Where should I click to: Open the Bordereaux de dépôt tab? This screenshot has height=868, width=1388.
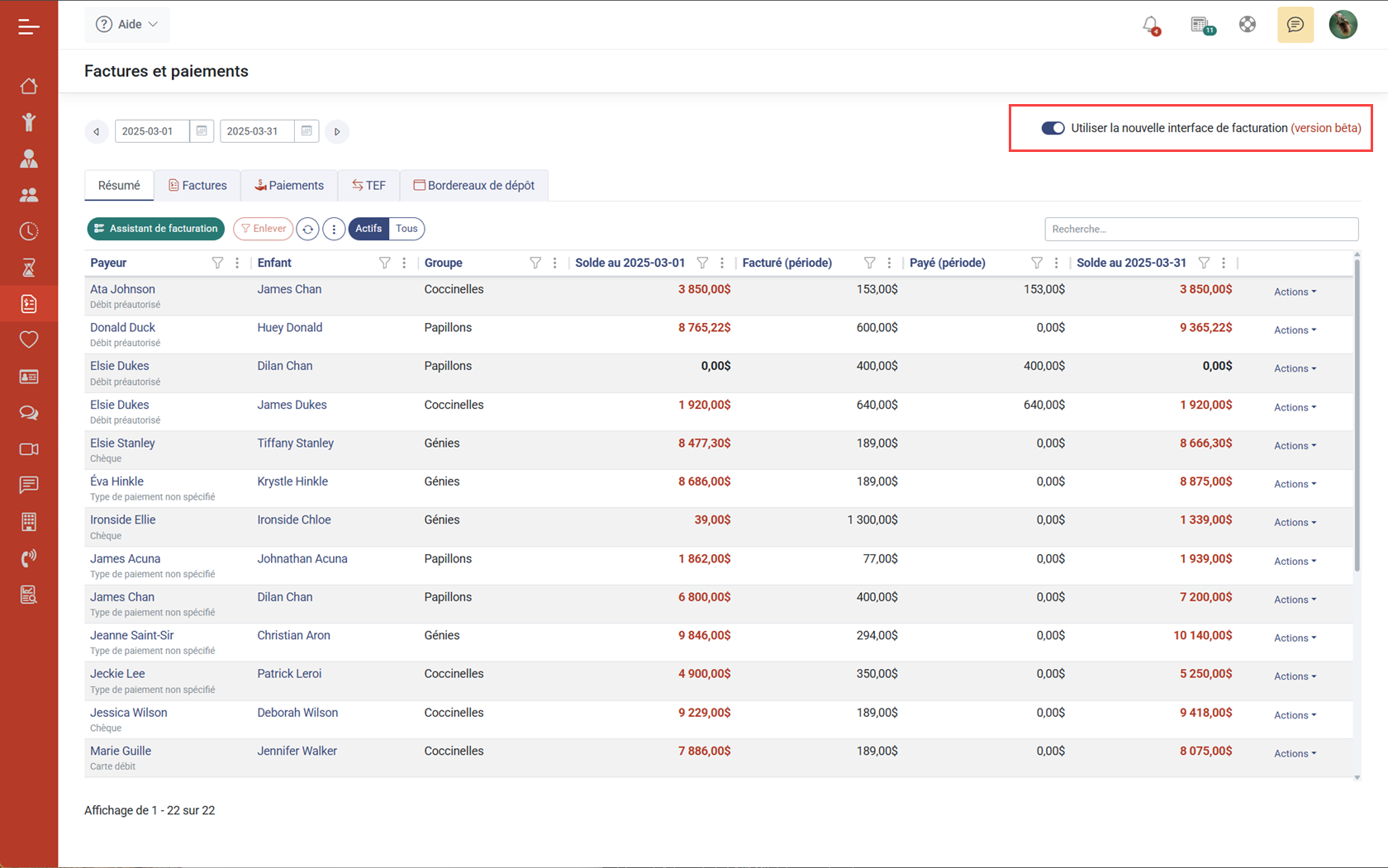point(473,186)
